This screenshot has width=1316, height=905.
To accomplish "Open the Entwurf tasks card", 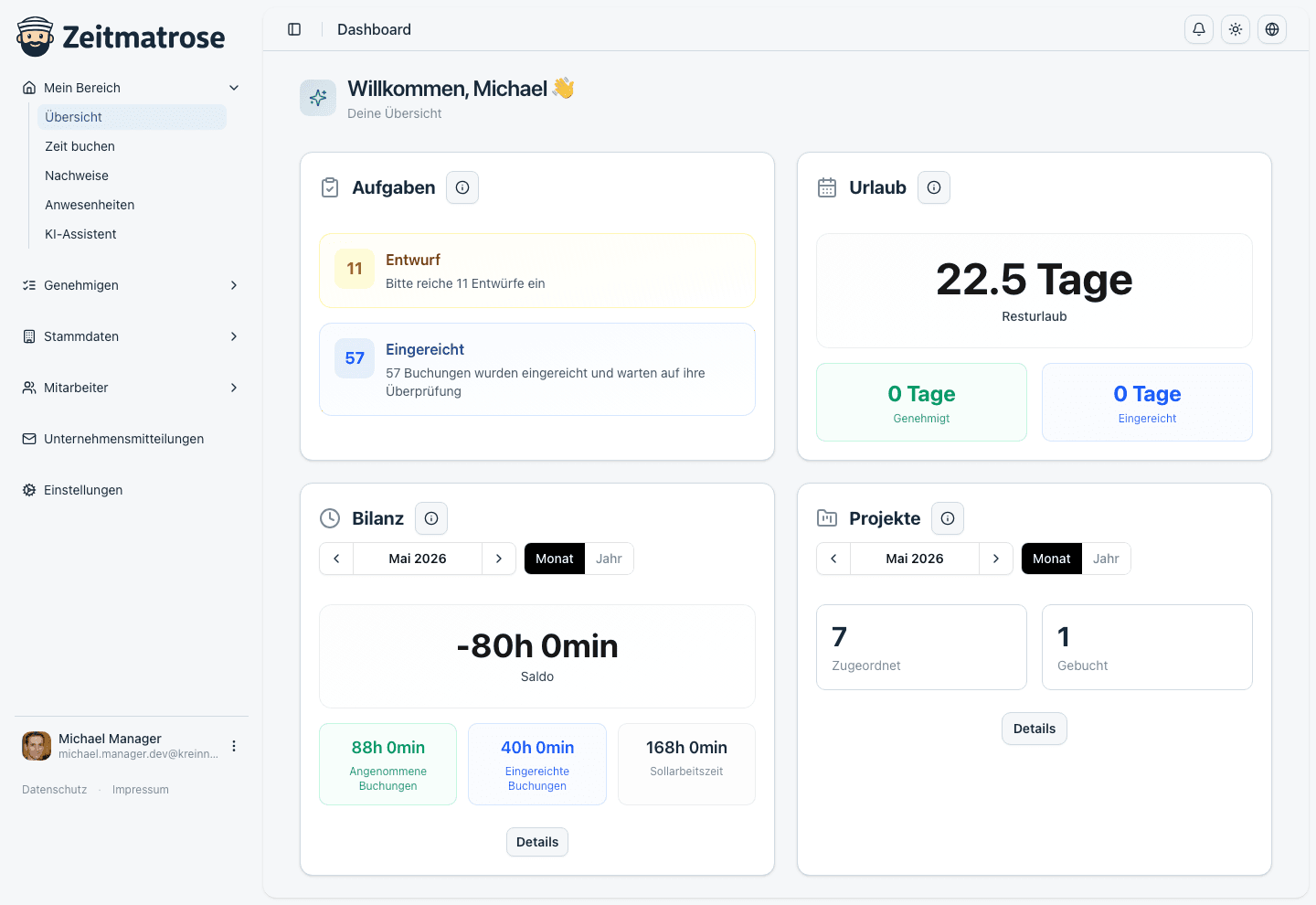I will (537, 271).
